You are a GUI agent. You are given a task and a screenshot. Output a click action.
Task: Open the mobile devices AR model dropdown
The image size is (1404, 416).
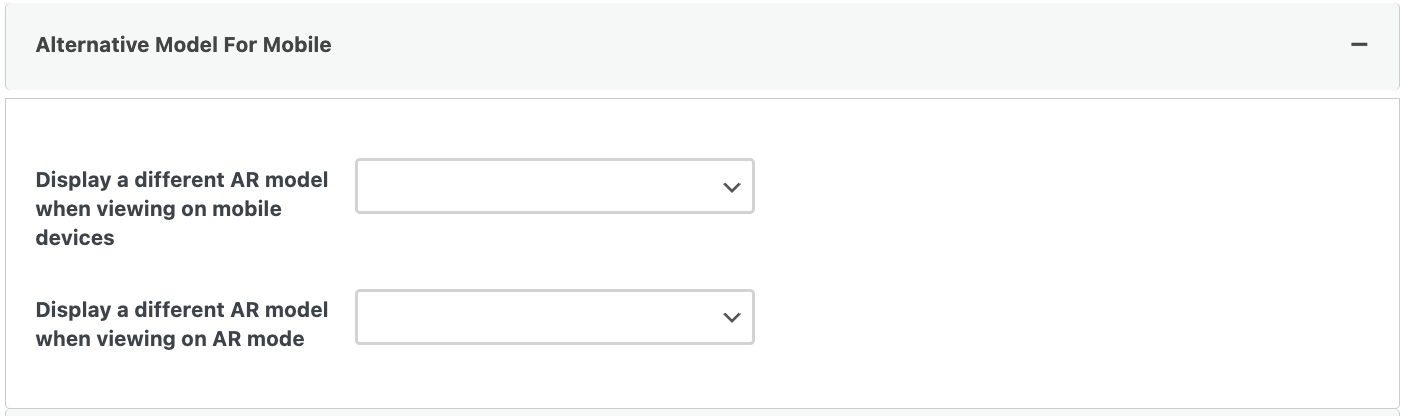click(x=554, y=186)
